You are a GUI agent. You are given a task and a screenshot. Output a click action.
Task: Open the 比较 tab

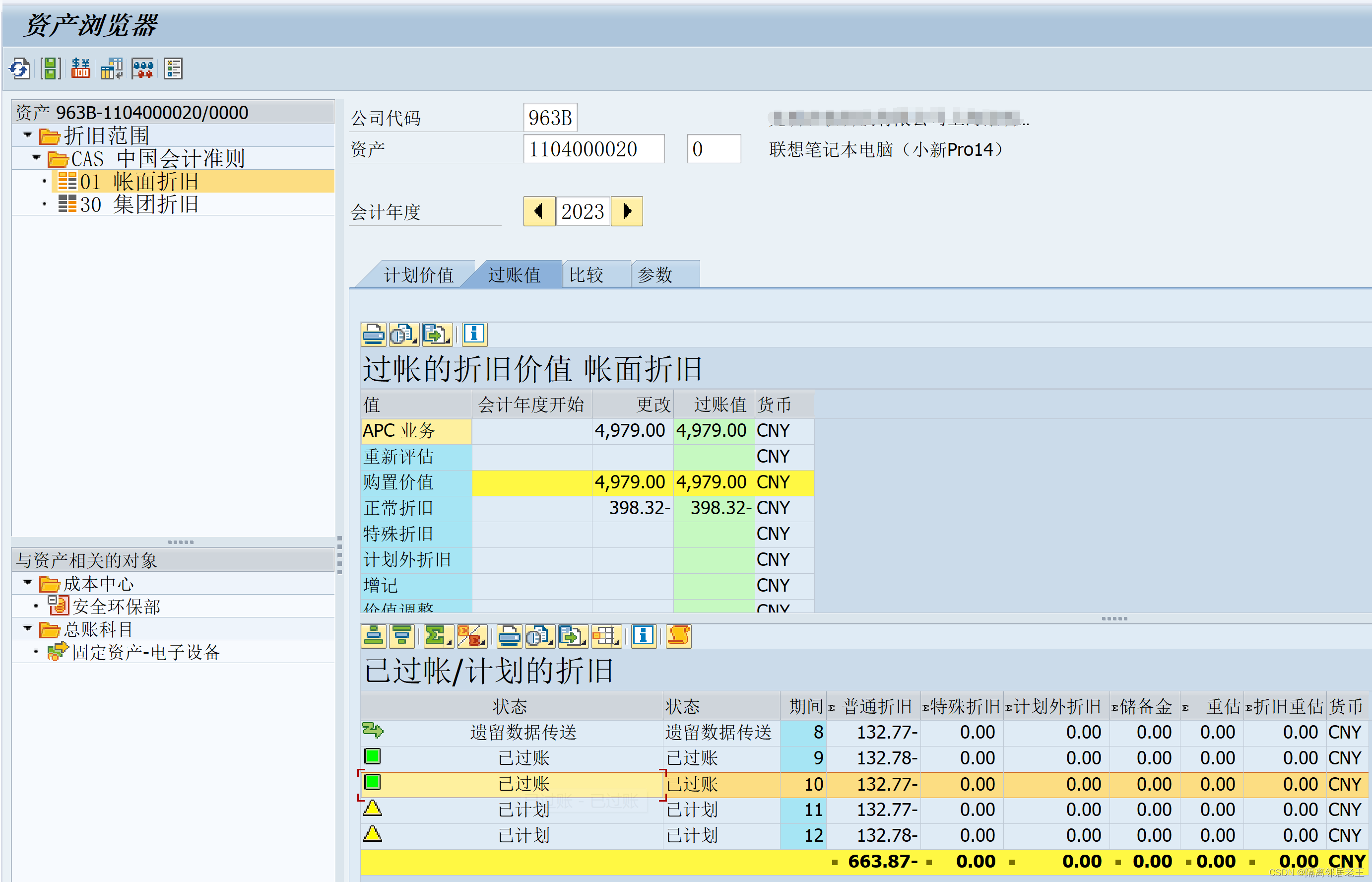point(586,275)
